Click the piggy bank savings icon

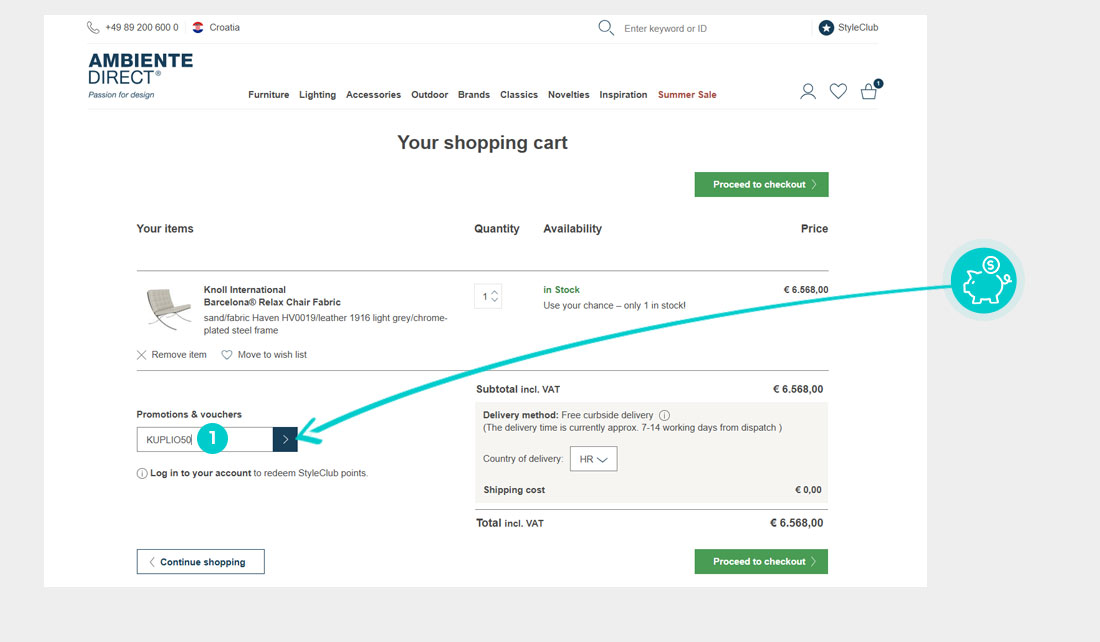(x=984, y=280)
